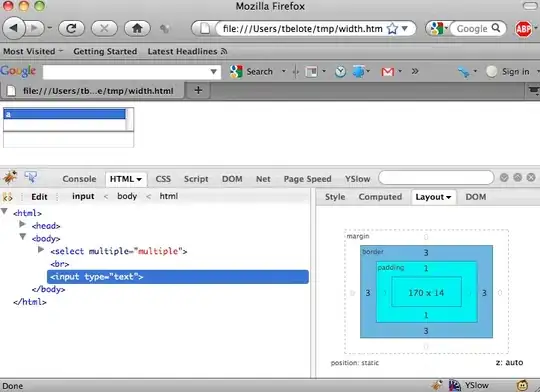Open the Layout tab dropdown
This screenshot has height=392, width=540.
point(433,197)
